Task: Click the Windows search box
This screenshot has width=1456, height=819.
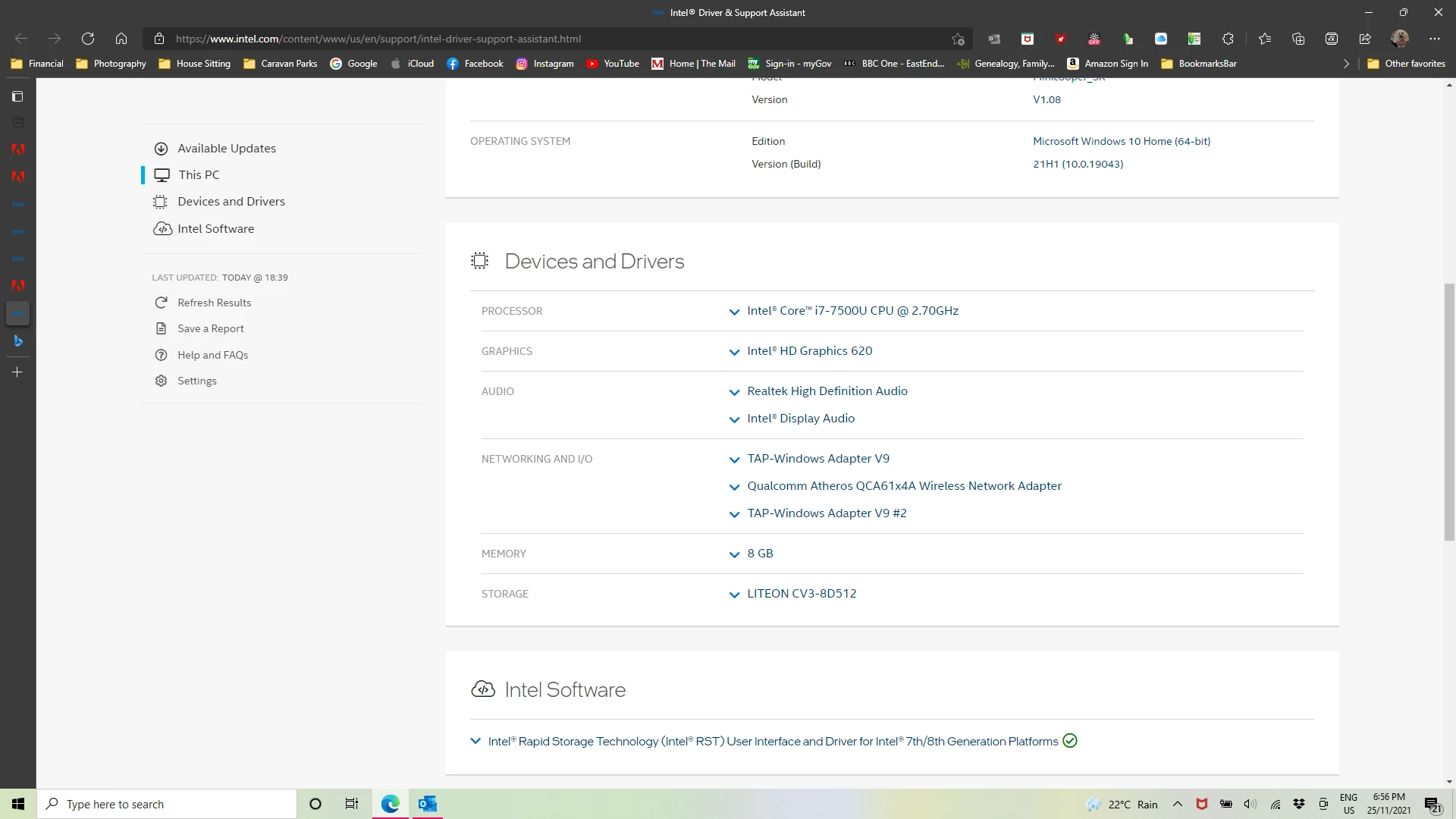Action: [167, 804]
